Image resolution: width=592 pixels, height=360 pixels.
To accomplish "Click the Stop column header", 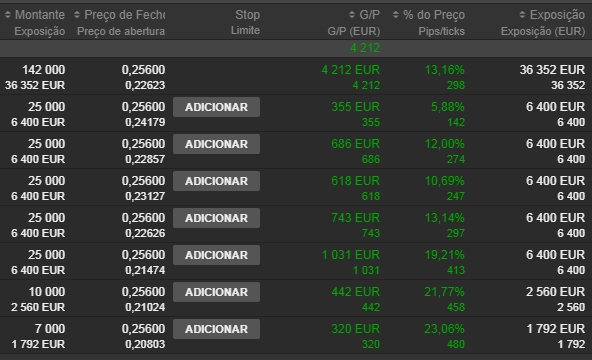I will pyautogui.click(x=247, y=15).
